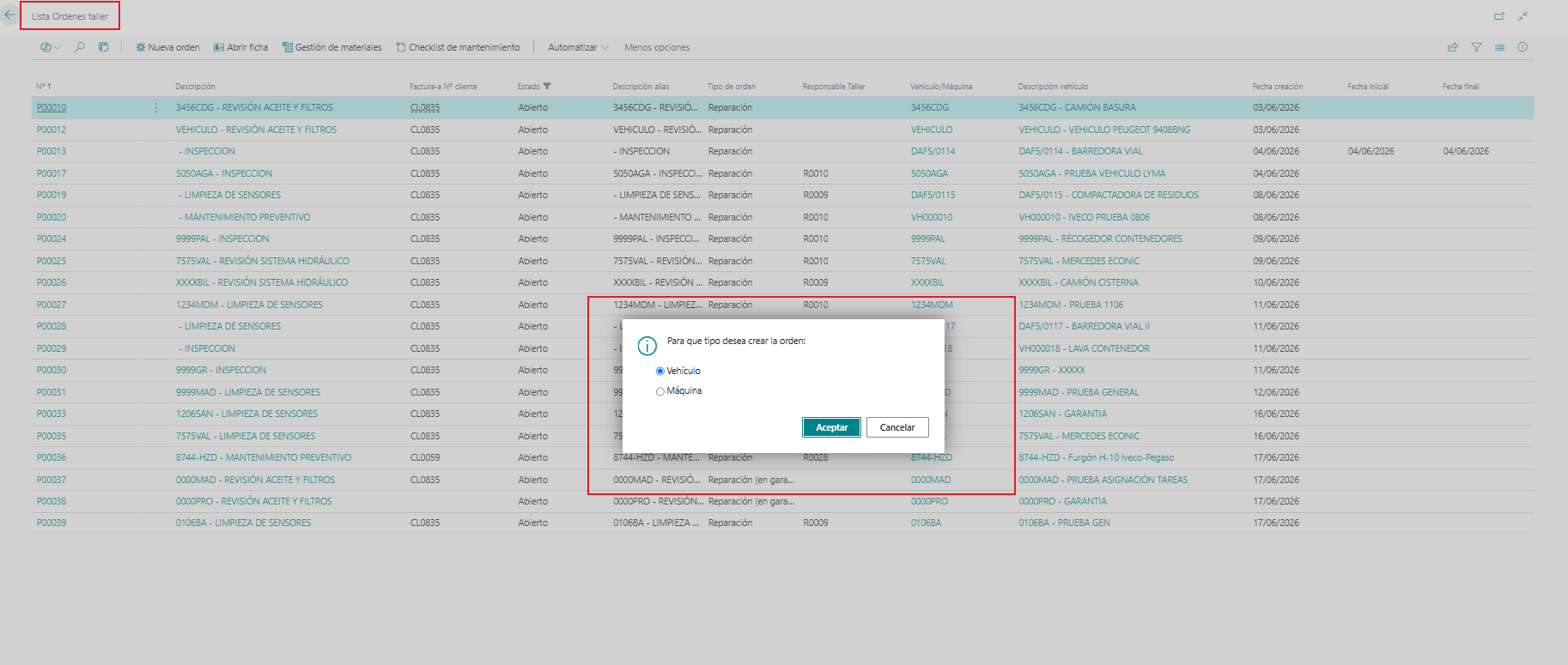
Task: Click the Cancelar button
Action: pos(897,427)
